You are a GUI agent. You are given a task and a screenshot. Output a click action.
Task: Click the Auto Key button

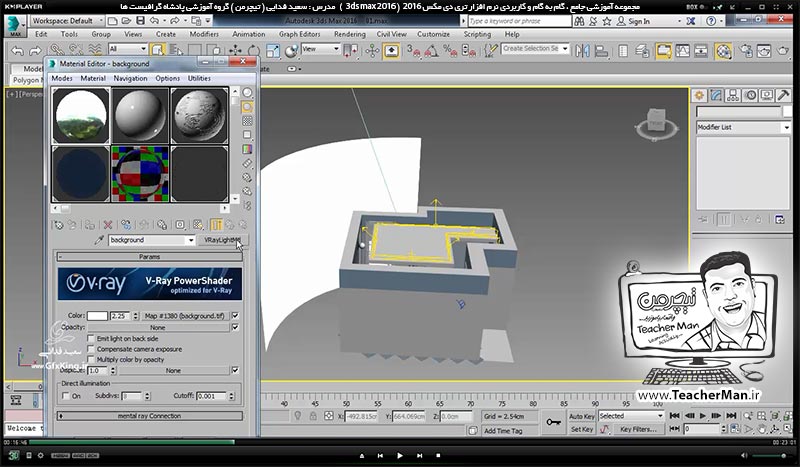pyautogui.click(x=582, y=416)
